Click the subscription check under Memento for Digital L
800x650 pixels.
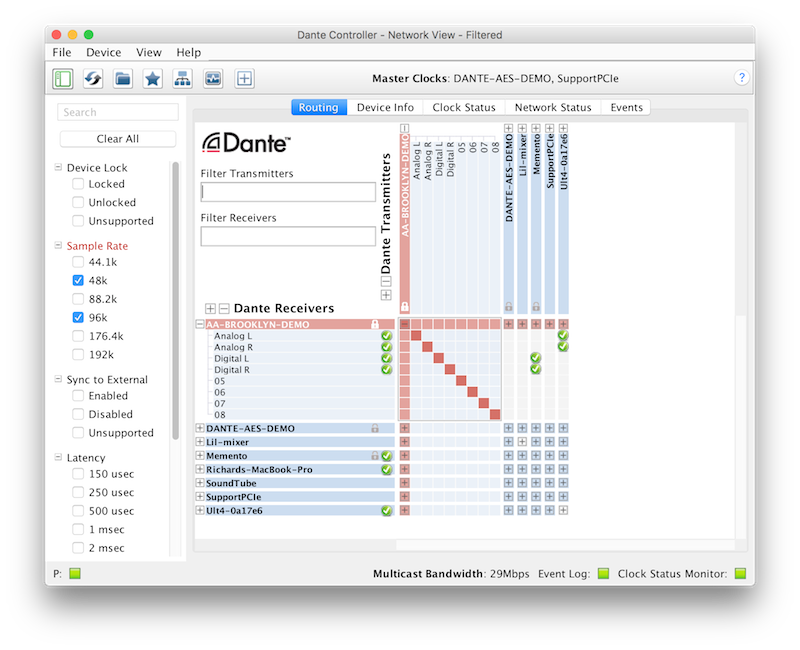536,358
